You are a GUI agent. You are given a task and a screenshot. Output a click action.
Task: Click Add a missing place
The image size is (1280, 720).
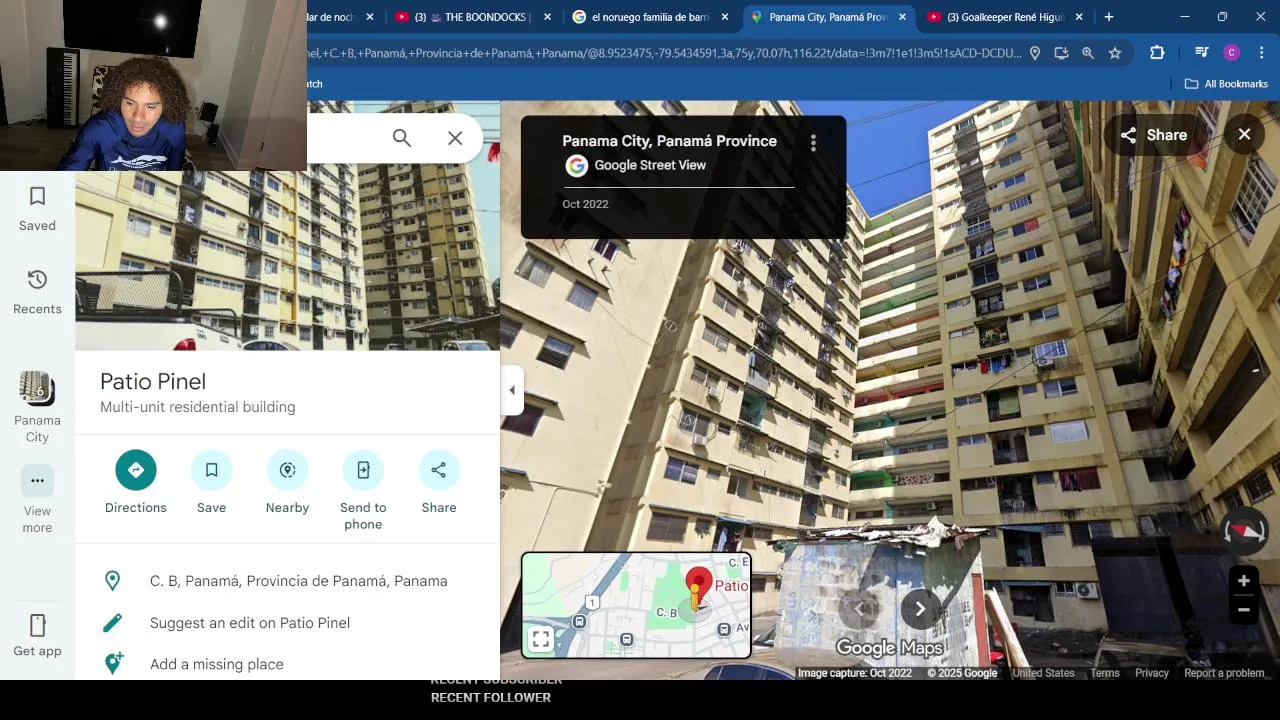coord(287,664)
